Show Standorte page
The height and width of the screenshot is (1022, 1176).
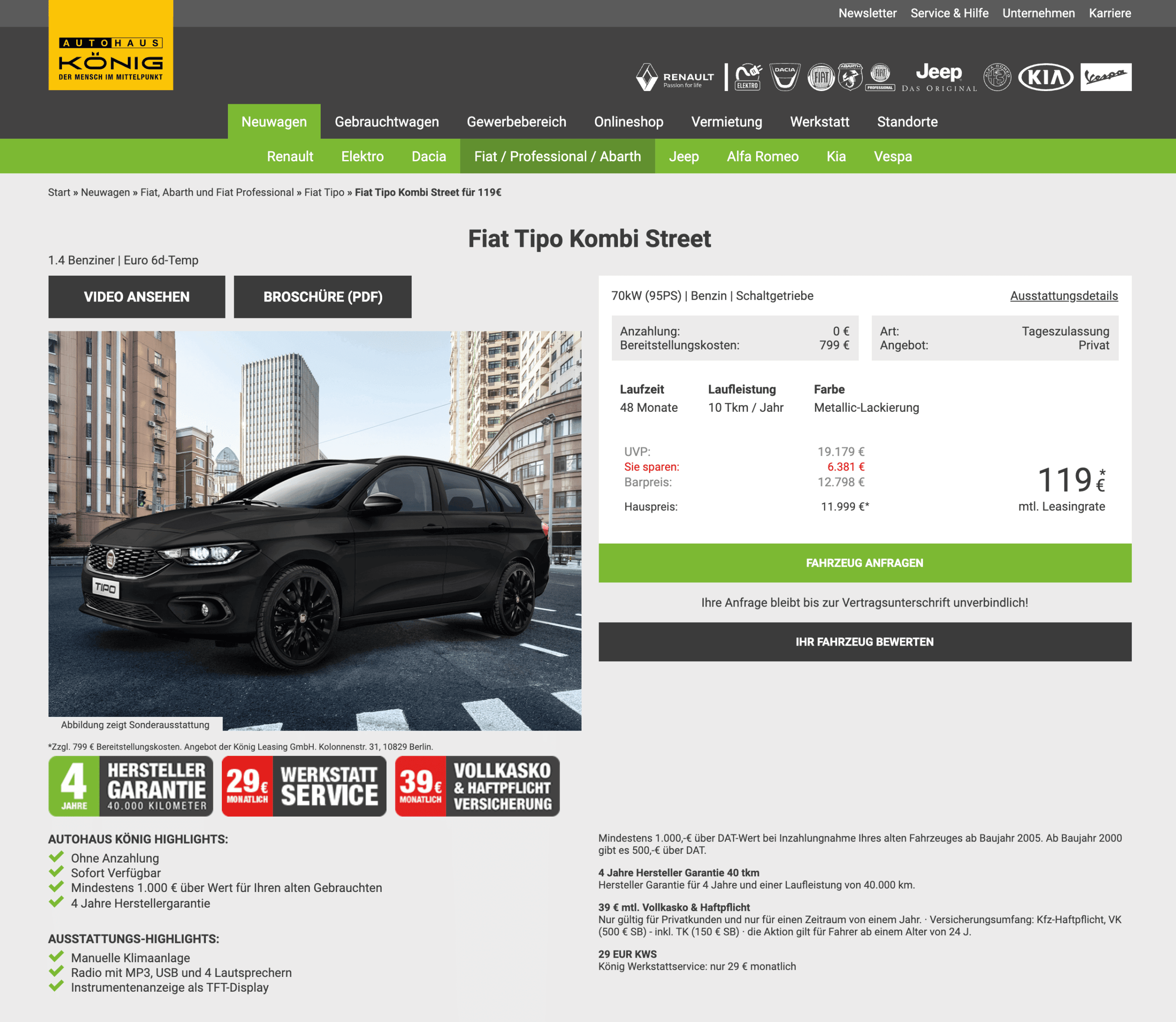point(908,121)
